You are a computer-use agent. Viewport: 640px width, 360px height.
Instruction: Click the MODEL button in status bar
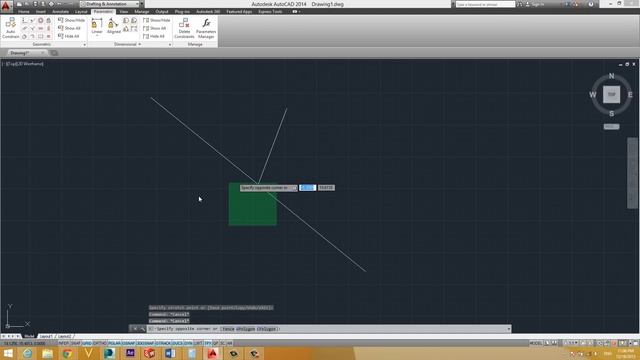[536, 343]
